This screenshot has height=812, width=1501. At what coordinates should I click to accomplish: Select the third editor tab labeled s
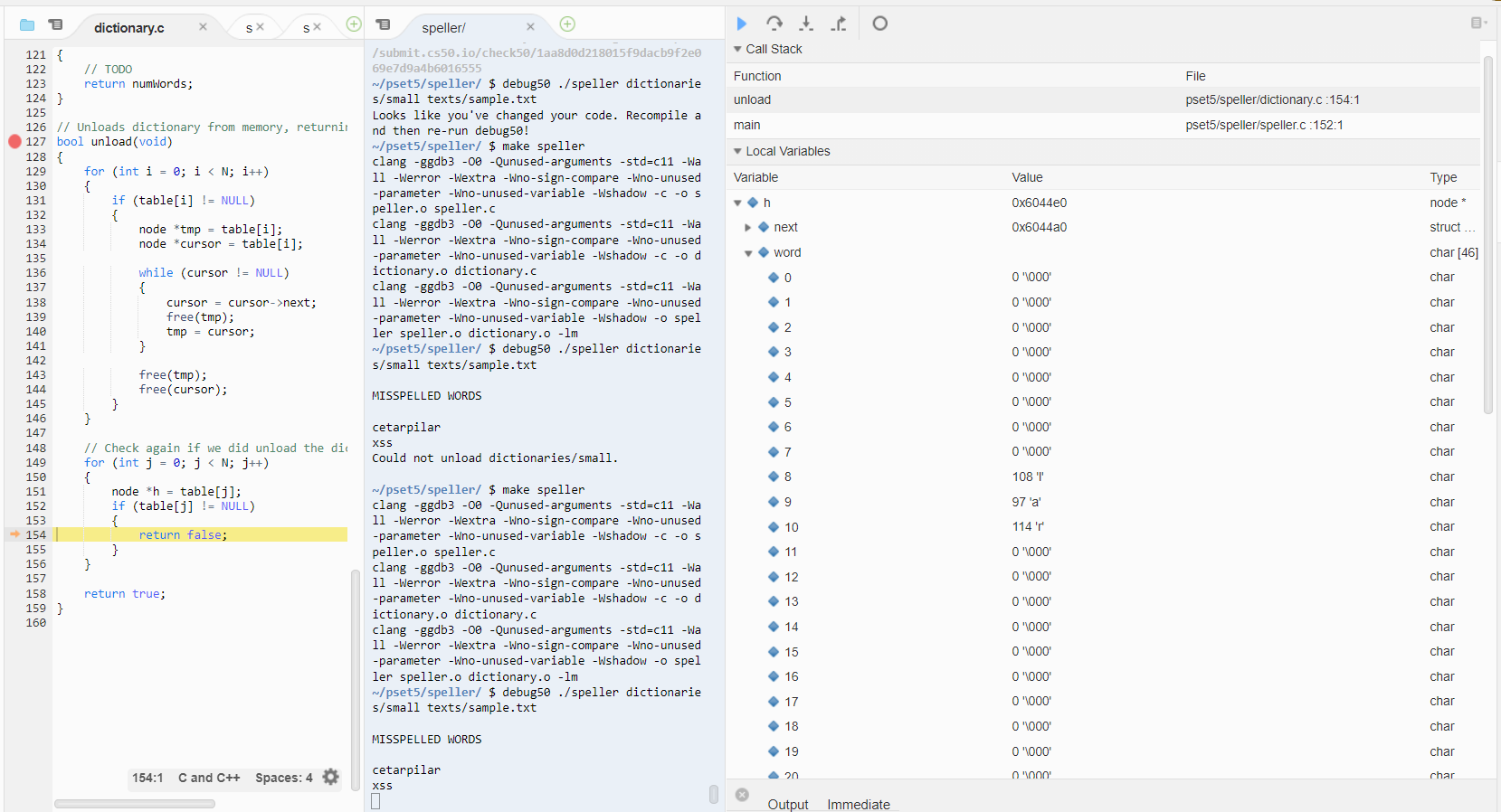click(x=306, y=28)
